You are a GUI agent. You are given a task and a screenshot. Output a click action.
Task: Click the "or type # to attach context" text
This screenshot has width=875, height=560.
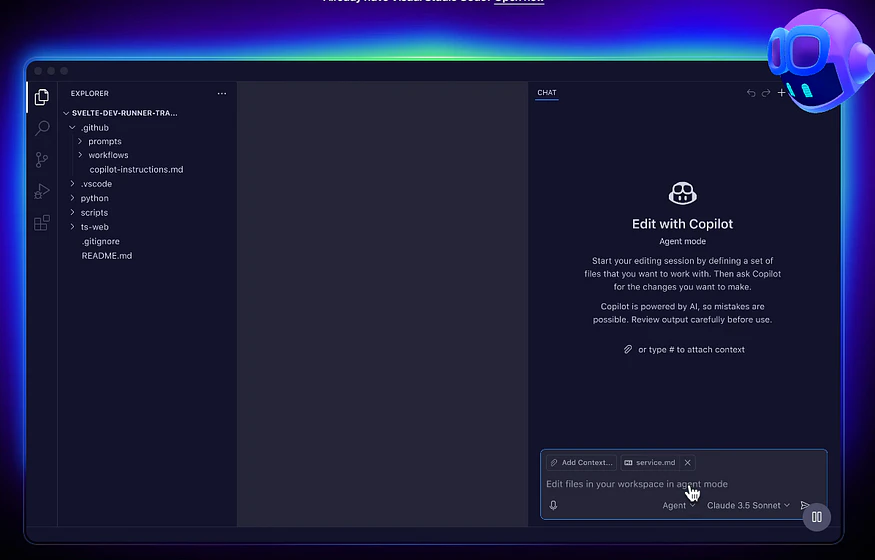click(x=691, y=350)
